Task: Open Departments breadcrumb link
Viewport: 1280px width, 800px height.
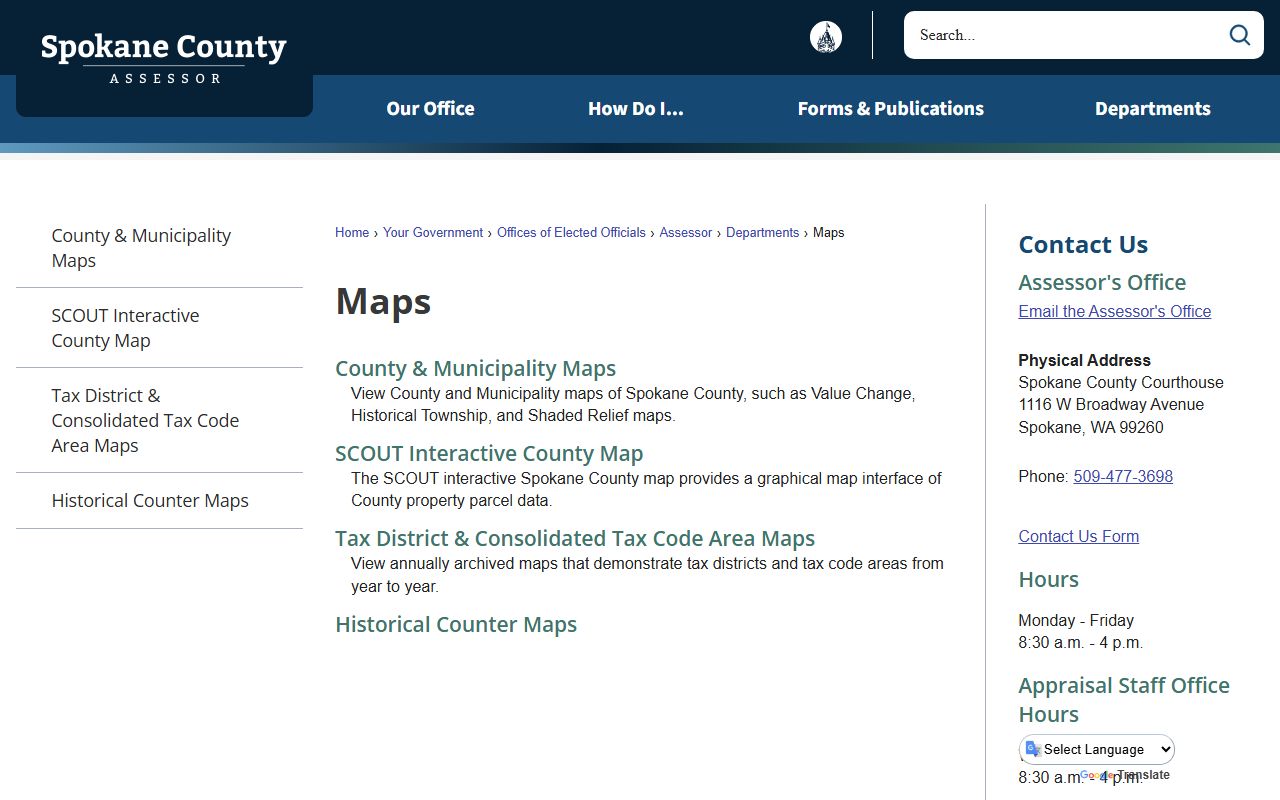Action: [x=763, y=232]
